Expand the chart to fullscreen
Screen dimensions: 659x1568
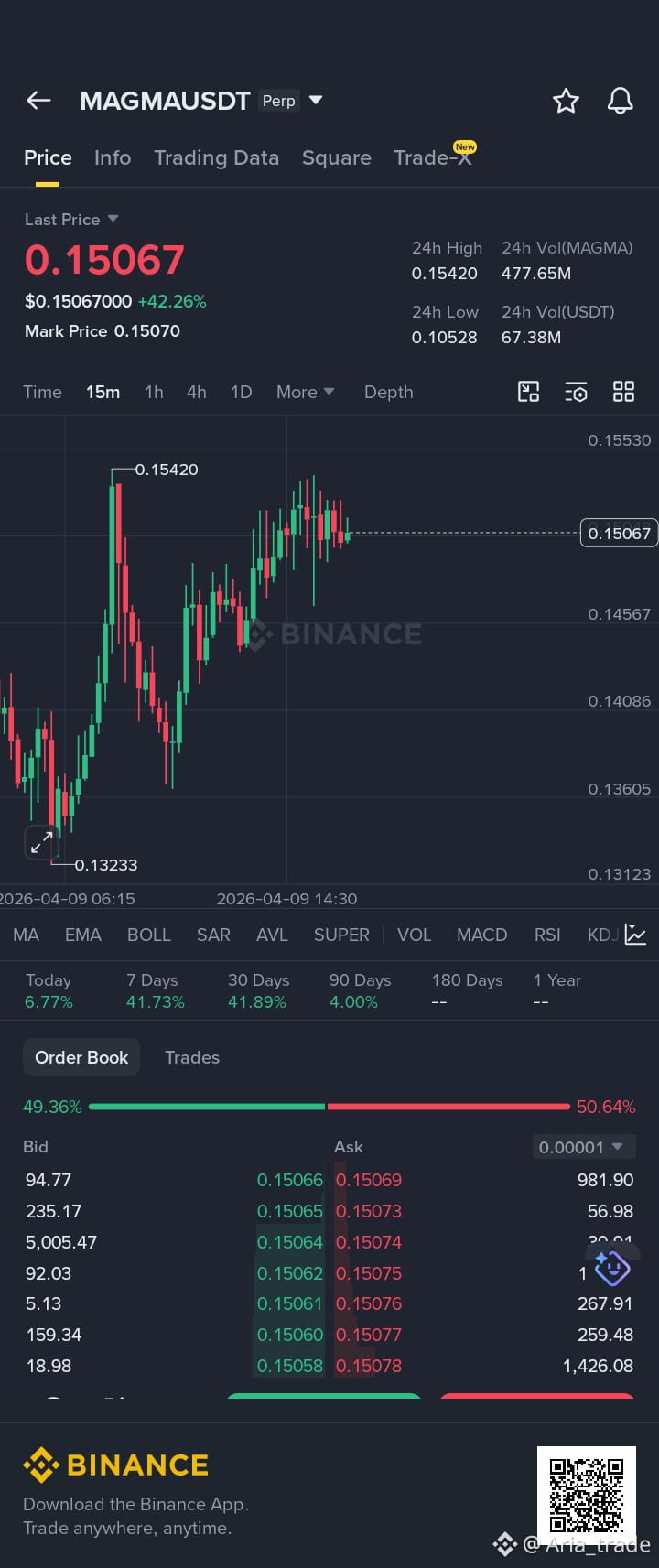point(41,843)
